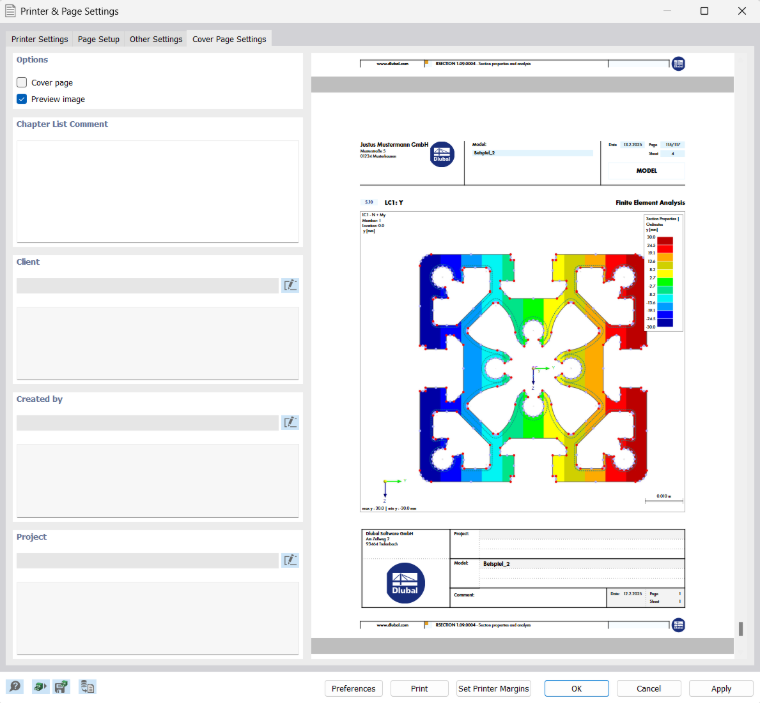The width and height of the screenshot is (760, 703).
Task: Click the Chapter List Comment text area
Action: [x=158, y=192]
